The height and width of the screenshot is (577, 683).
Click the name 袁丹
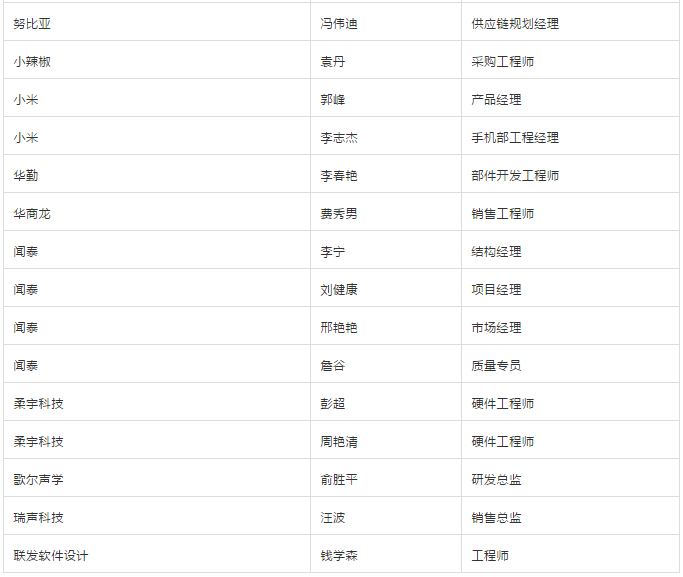point(333,61)
